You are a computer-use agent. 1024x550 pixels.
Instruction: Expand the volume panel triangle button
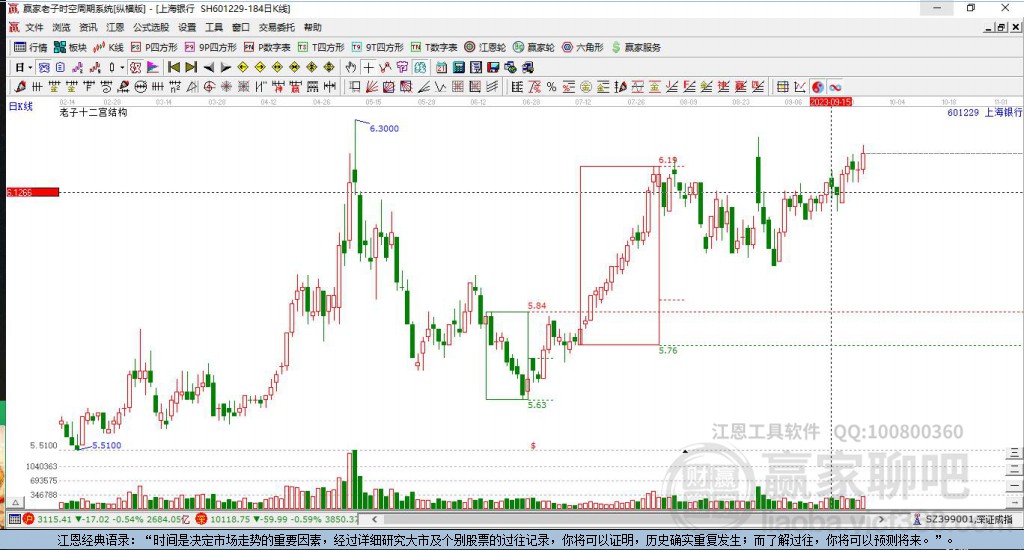16,502
